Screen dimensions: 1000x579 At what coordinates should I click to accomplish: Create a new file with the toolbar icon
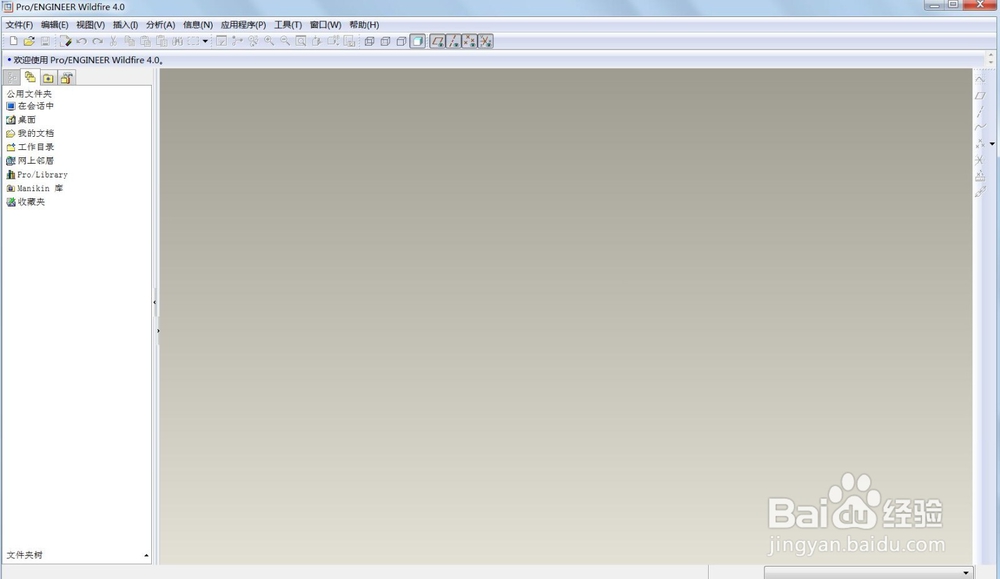(13, 41)
